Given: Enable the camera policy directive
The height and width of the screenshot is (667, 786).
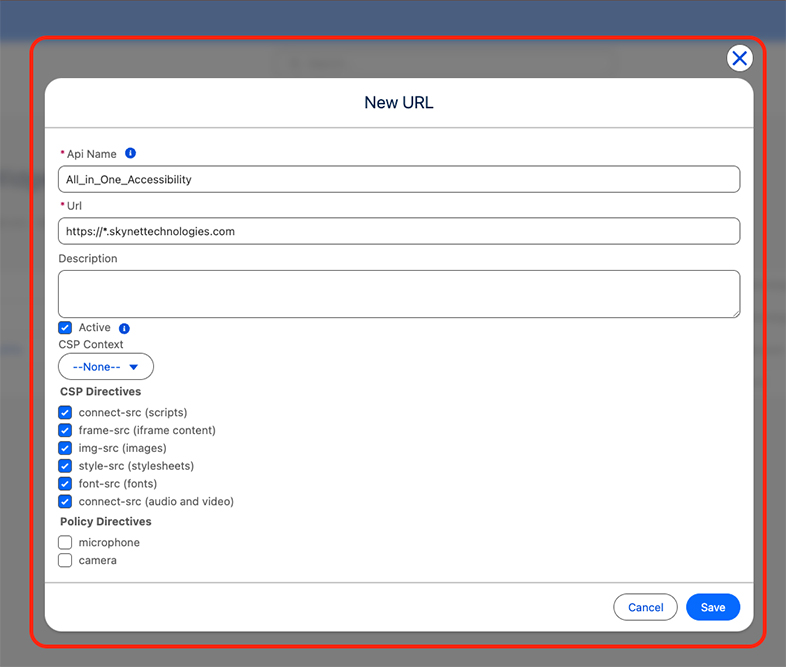Looking at the screenshot, I should pyautogui.click(x=65, y=560).
